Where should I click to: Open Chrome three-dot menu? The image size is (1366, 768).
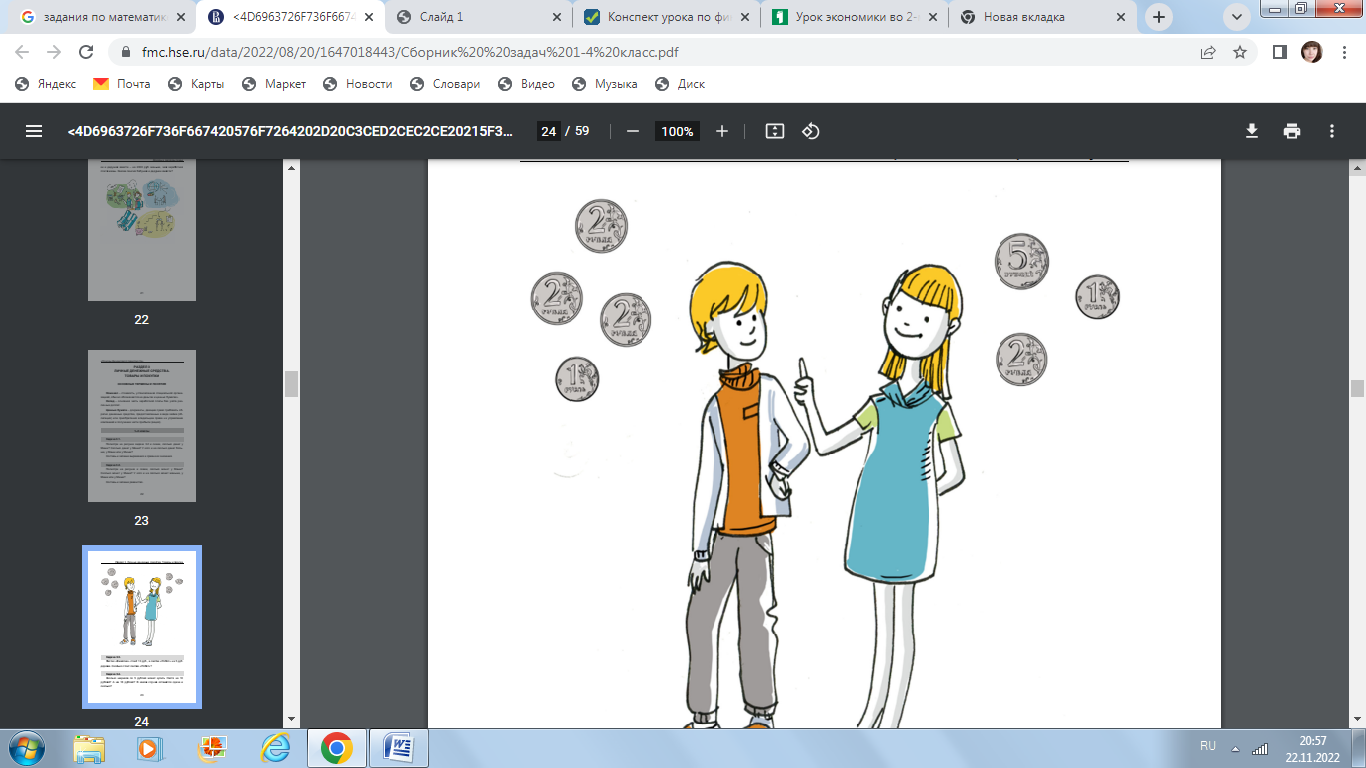click(1343, 52)
